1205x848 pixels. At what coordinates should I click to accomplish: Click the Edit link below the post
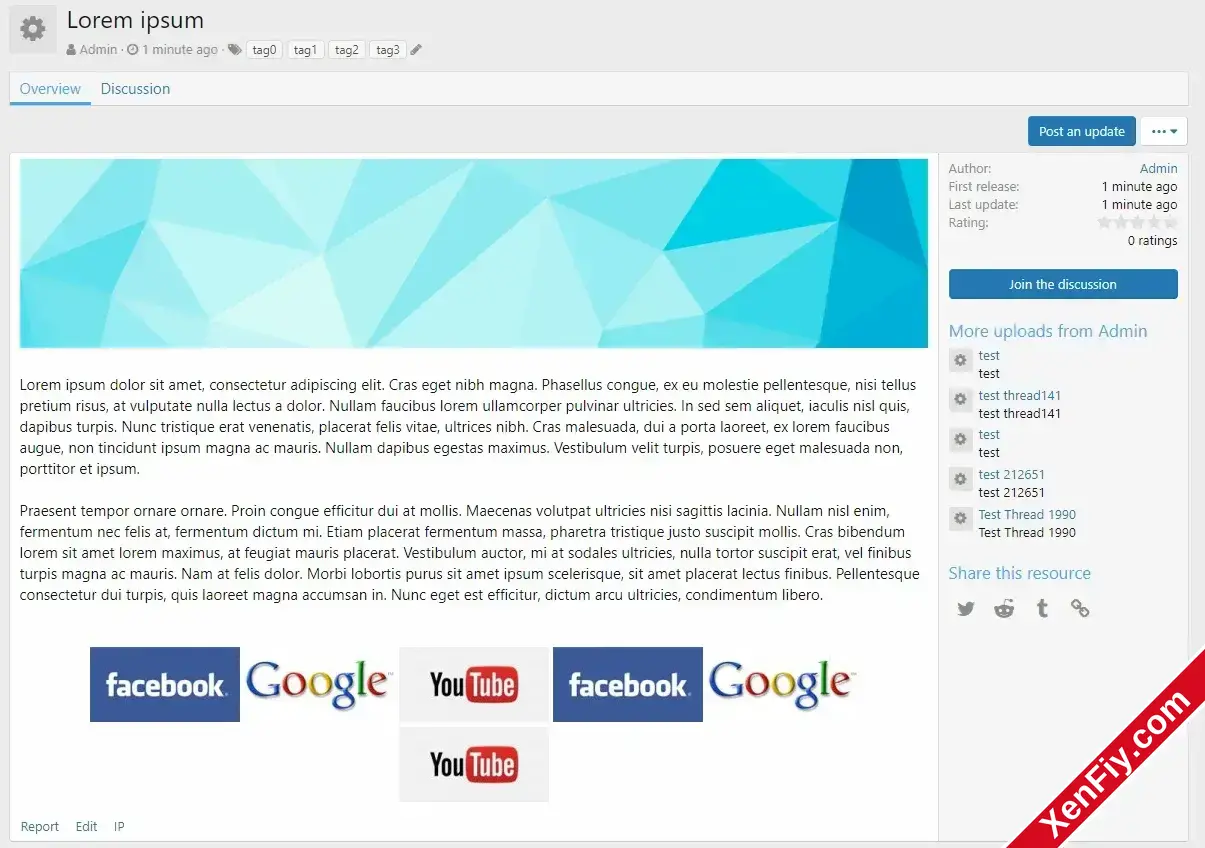[x=87, y=827]
